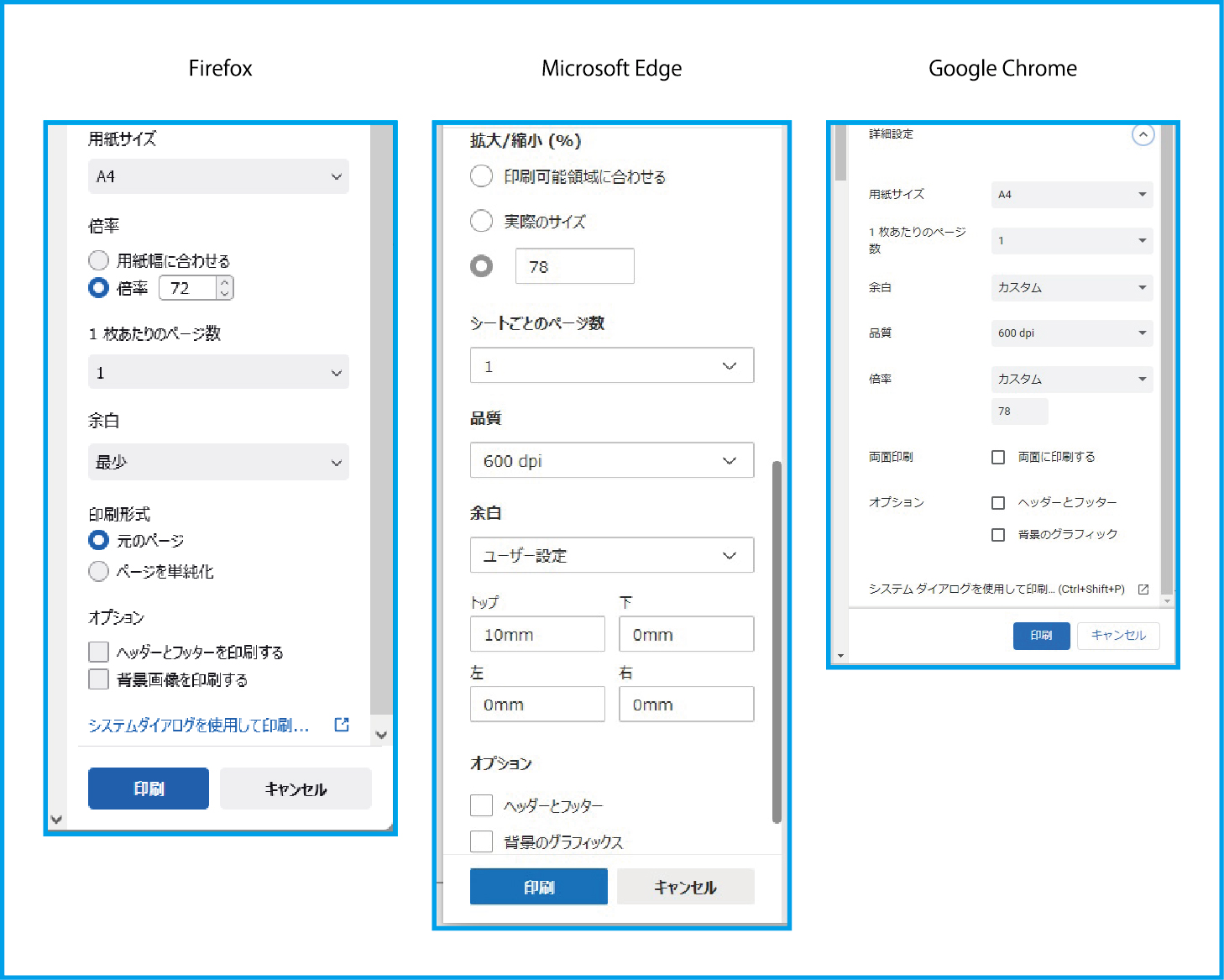Viewport: 1224px width, 980px height.
Task: Open external-link icon beside Firefox system dialog link
Action: point(342,725)
